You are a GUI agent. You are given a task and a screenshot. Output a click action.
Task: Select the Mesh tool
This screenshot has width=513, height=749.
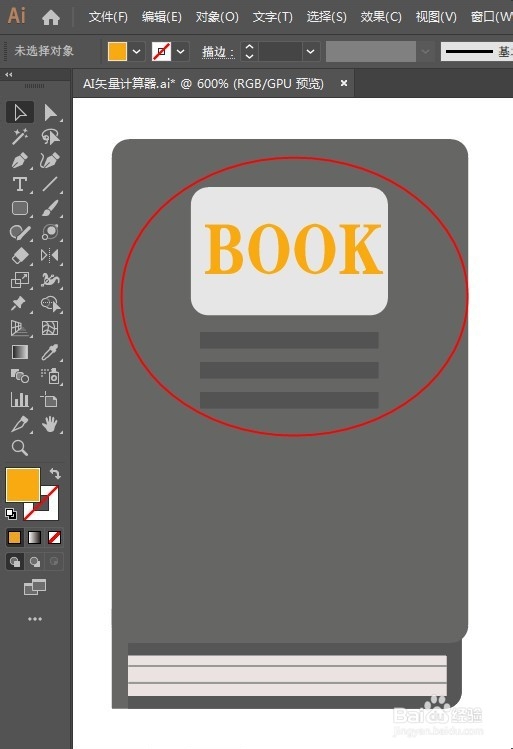[50, 328]
